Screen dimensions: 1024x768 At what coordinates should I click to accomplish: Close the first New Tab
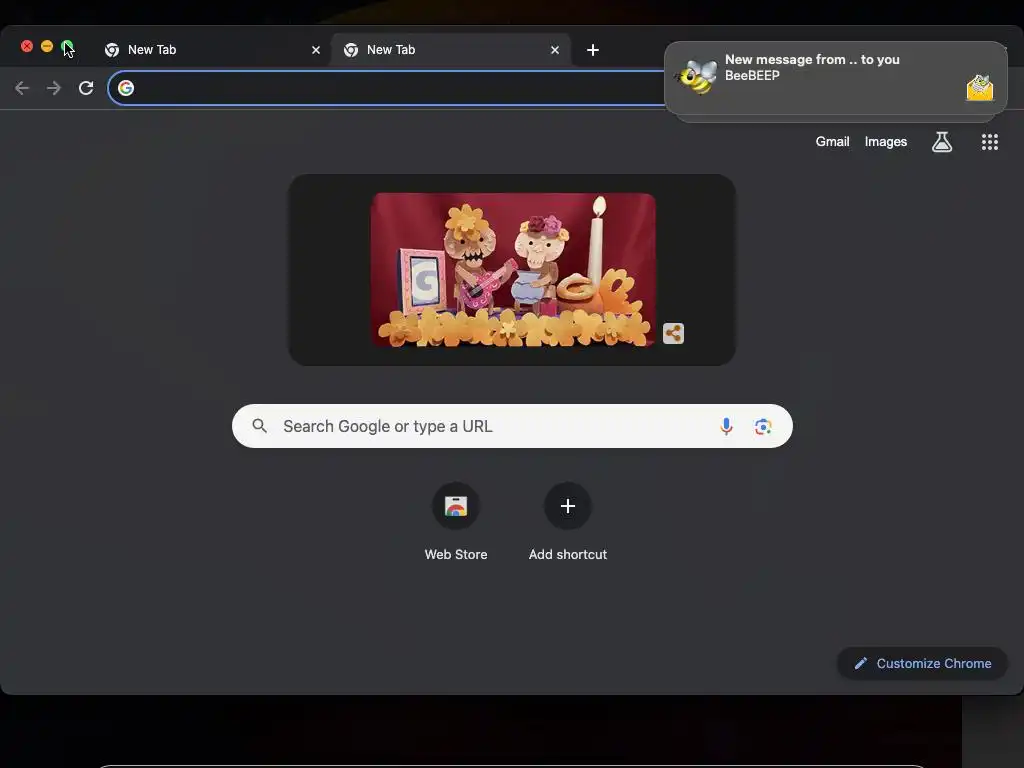[x=316, y=50]
